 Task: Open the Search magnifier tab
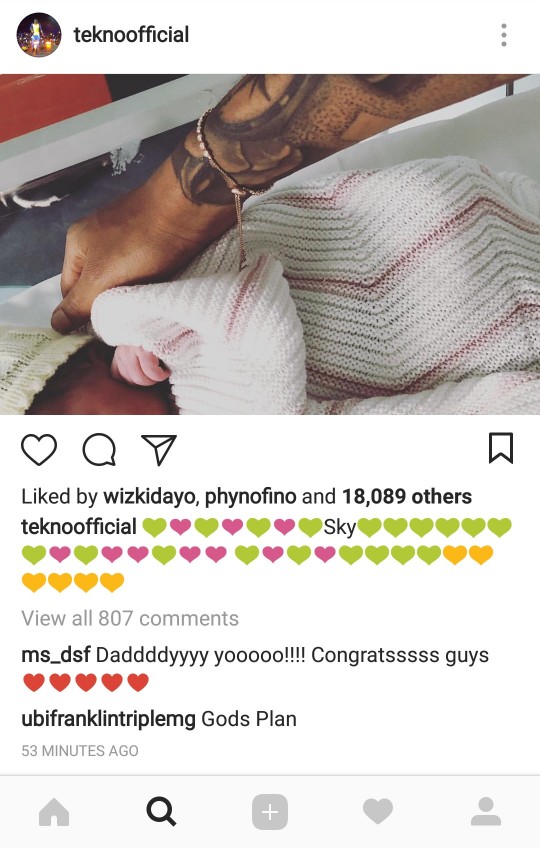[161, 812]
